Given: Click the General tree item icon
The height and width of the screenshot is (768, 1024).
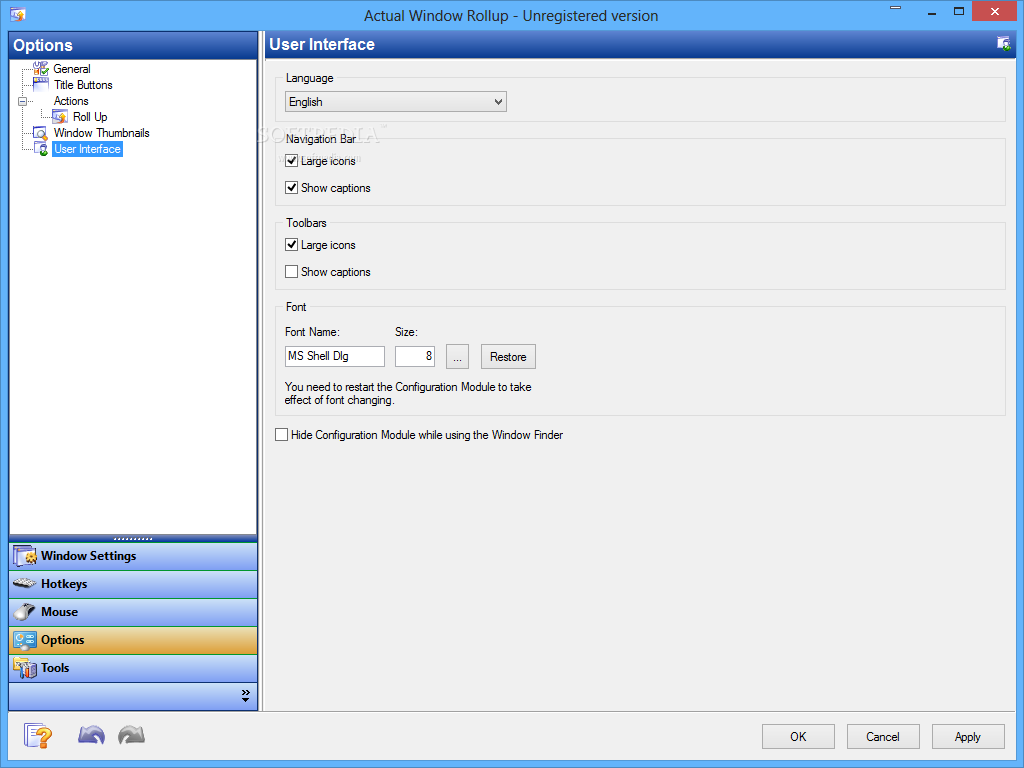Looking at the screenshot, I should tap(41, 68).
